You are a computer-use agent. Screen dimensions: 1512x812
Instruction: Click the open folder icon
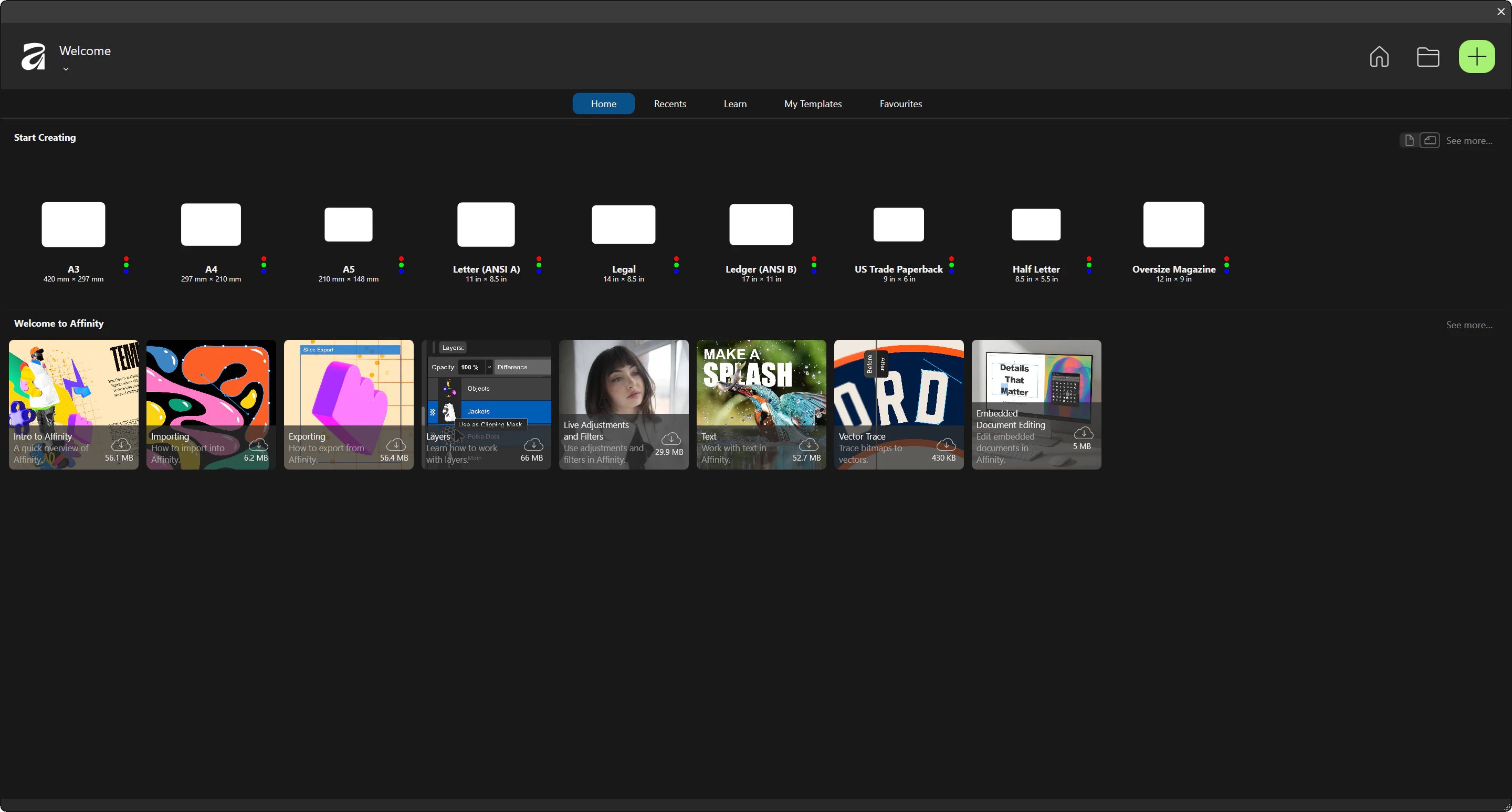click(x=1427, y=56)
